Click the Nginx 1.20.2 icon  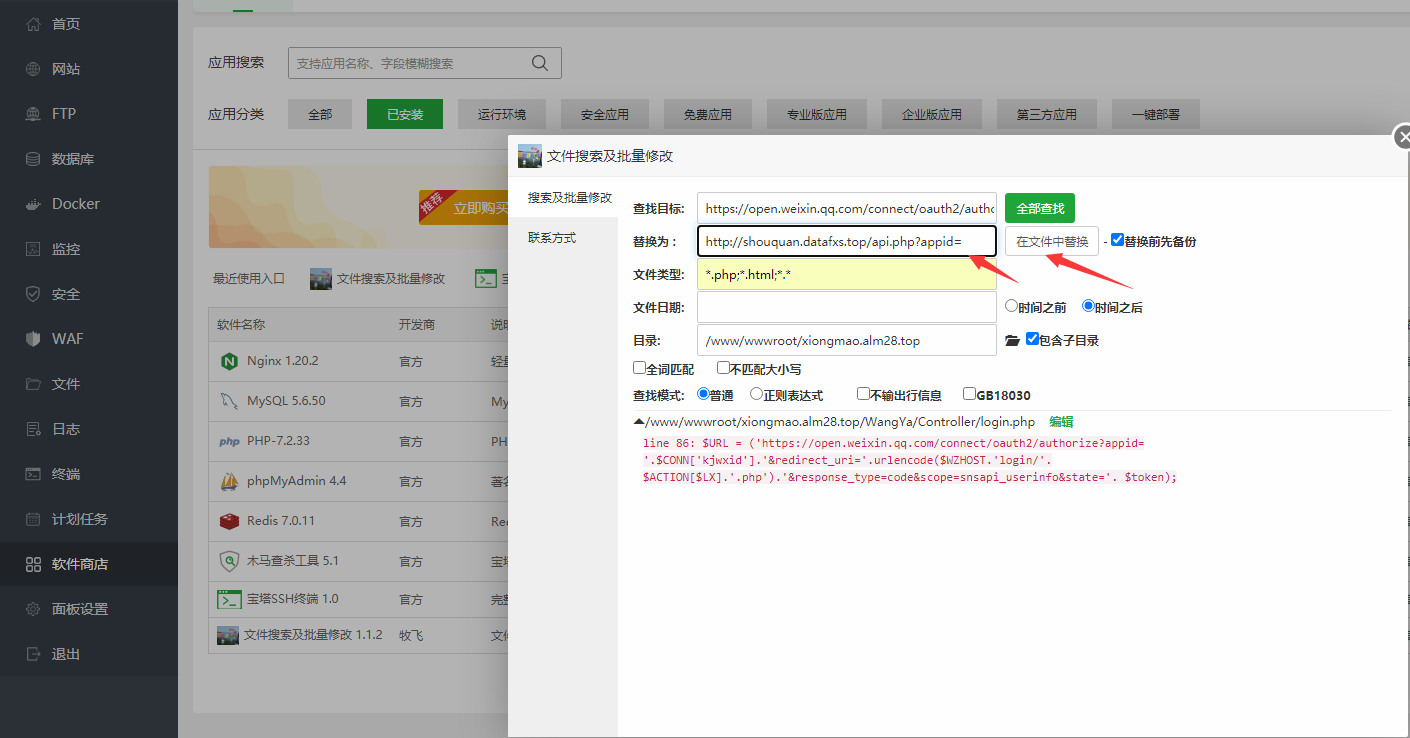click(229, 361)
